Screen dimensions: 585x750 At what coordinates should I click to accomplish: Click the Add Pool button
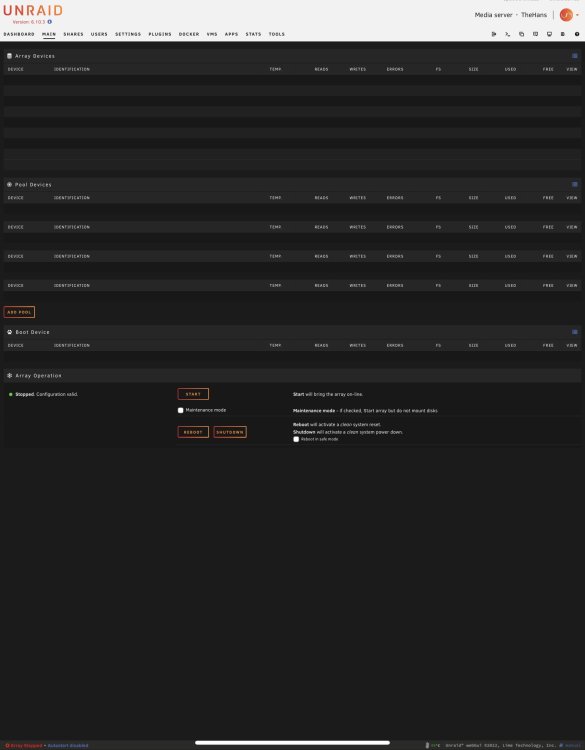(19, 312)
